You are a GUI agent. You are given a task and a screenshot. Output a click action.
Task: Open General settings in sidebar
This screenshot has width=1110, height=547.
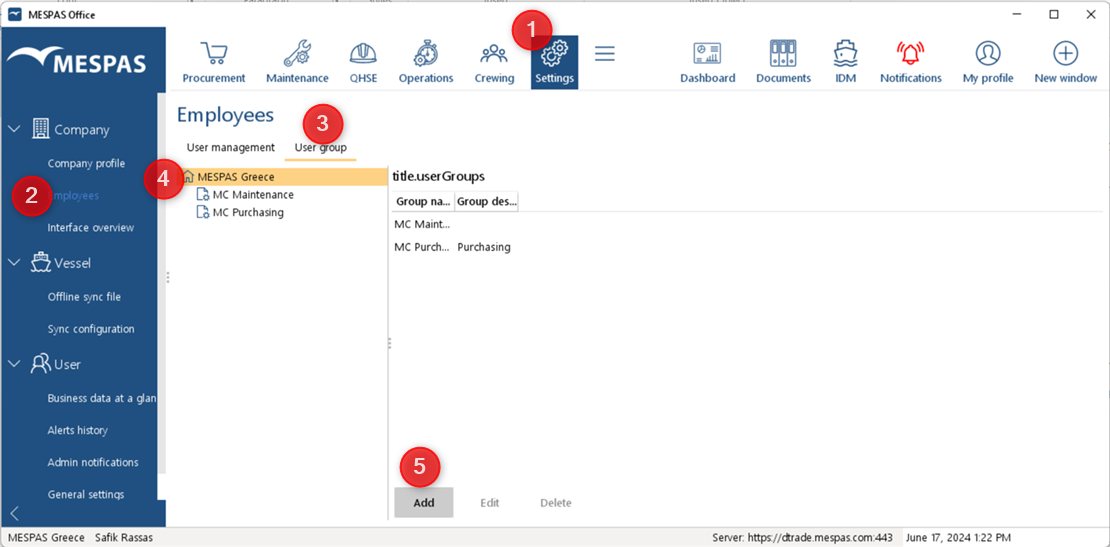86,494
